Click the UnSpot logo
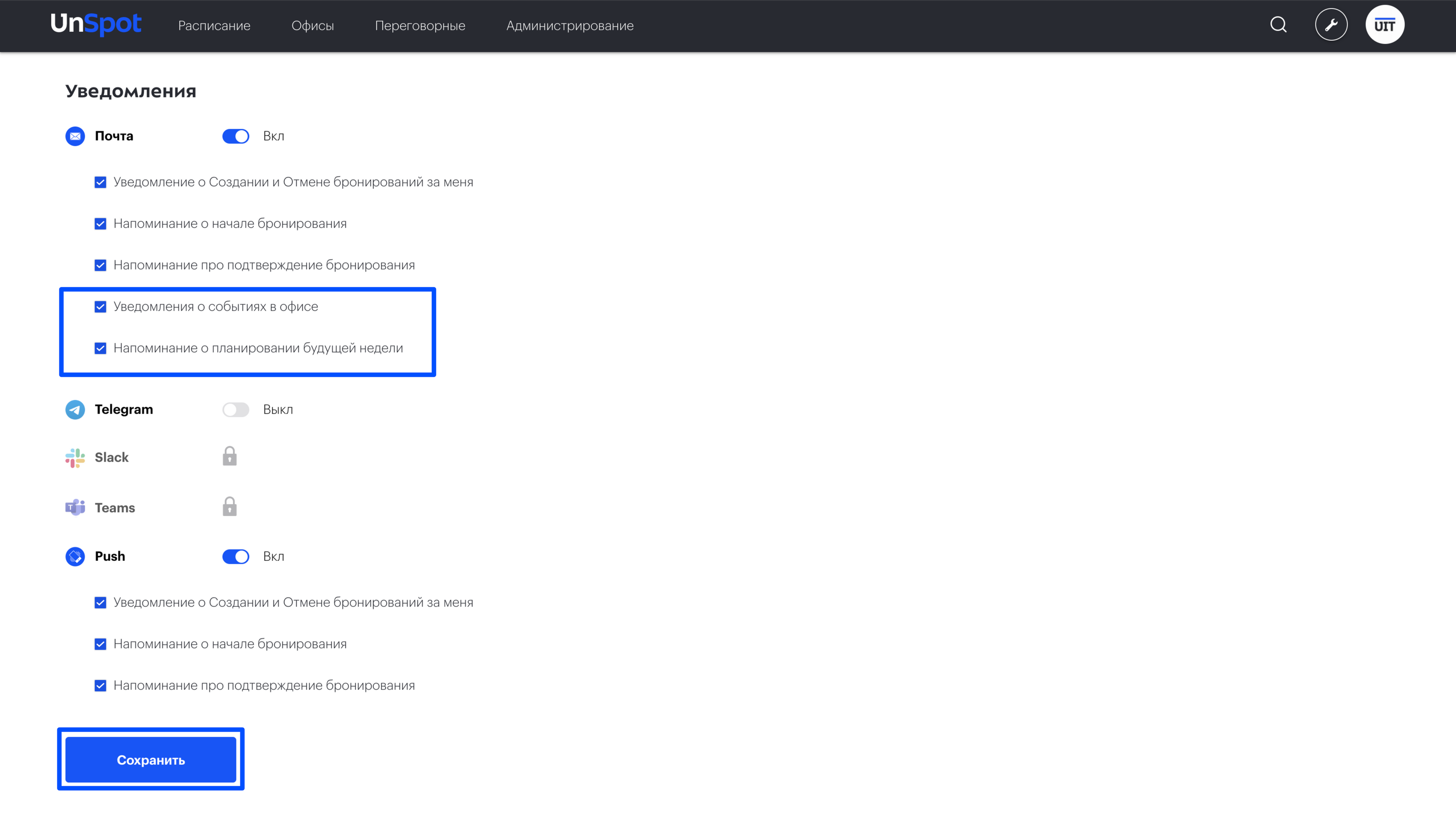1456x817 pixels. (95, 24)
